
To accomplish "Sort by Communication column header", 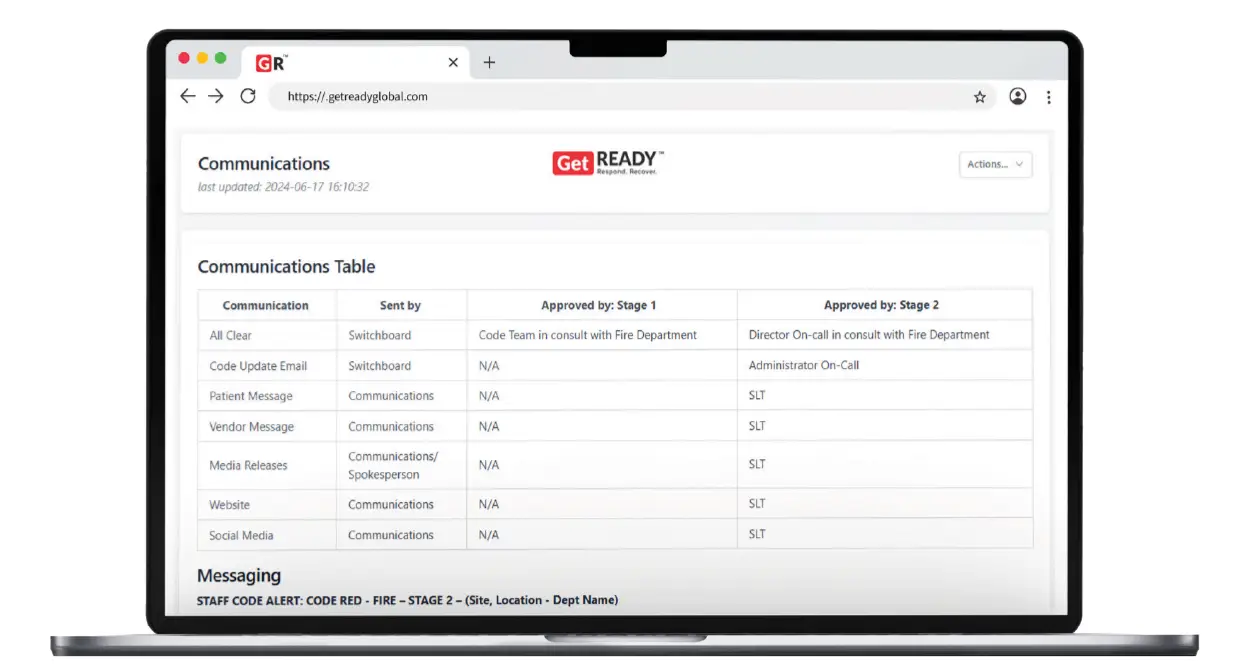I will pos(266,305).
